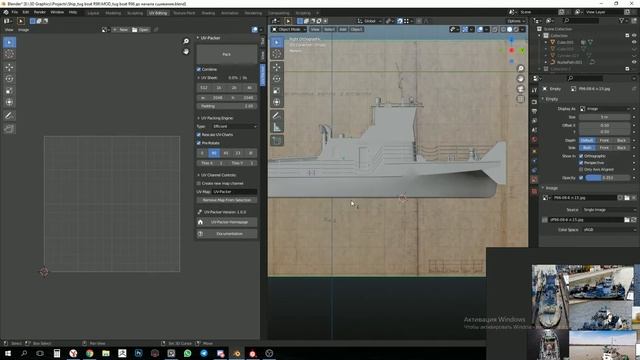Screen dimensions: 640x360
Task: Click the Windows Start button
Action: 8,353
